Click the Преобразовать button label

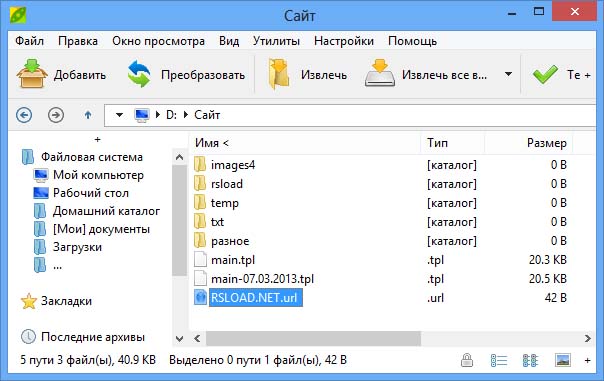203,75
